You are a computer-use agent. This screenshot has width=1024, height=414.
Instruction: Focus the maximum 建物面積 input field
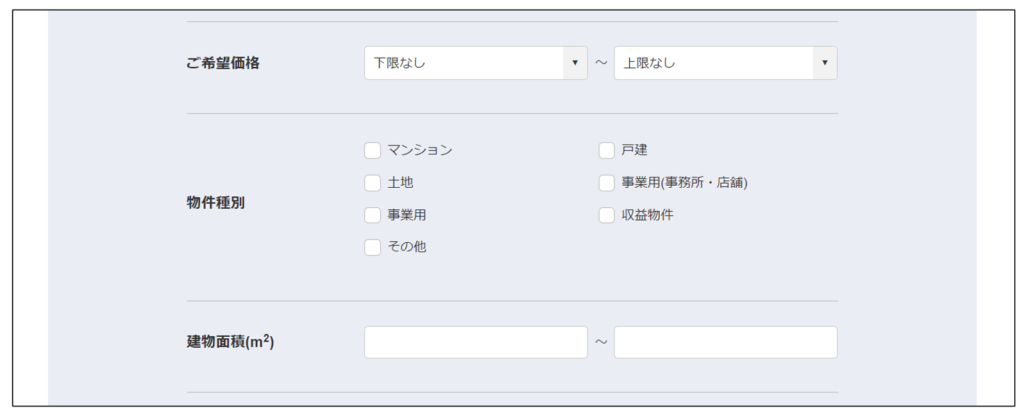click(x=725, y=342)
